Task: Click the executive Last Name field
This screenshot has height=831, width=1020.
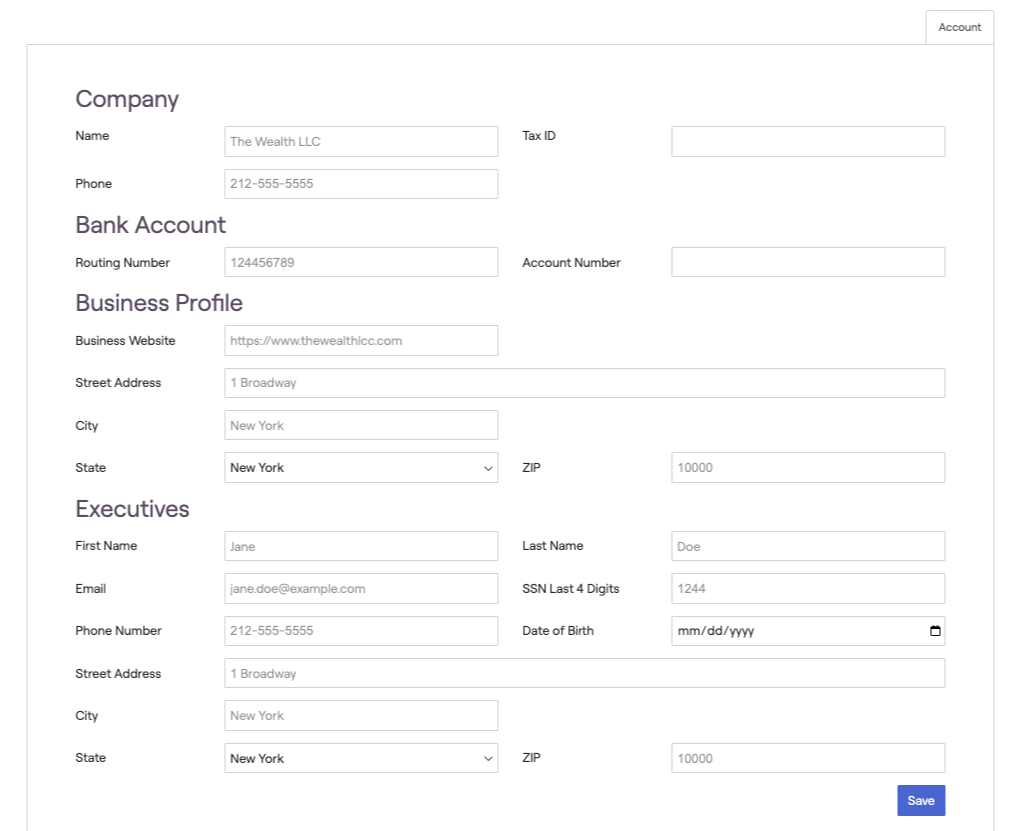Action: pos(807,546)
